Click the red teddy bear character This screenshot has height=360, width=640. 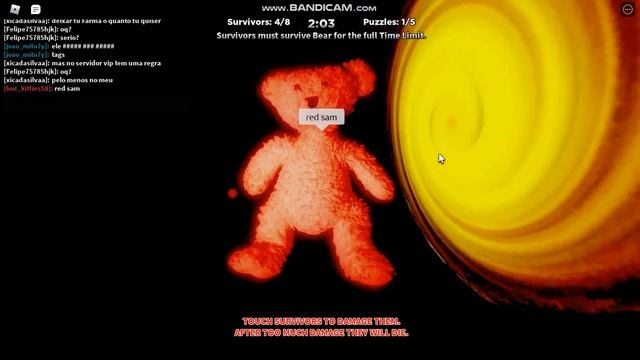312,176
